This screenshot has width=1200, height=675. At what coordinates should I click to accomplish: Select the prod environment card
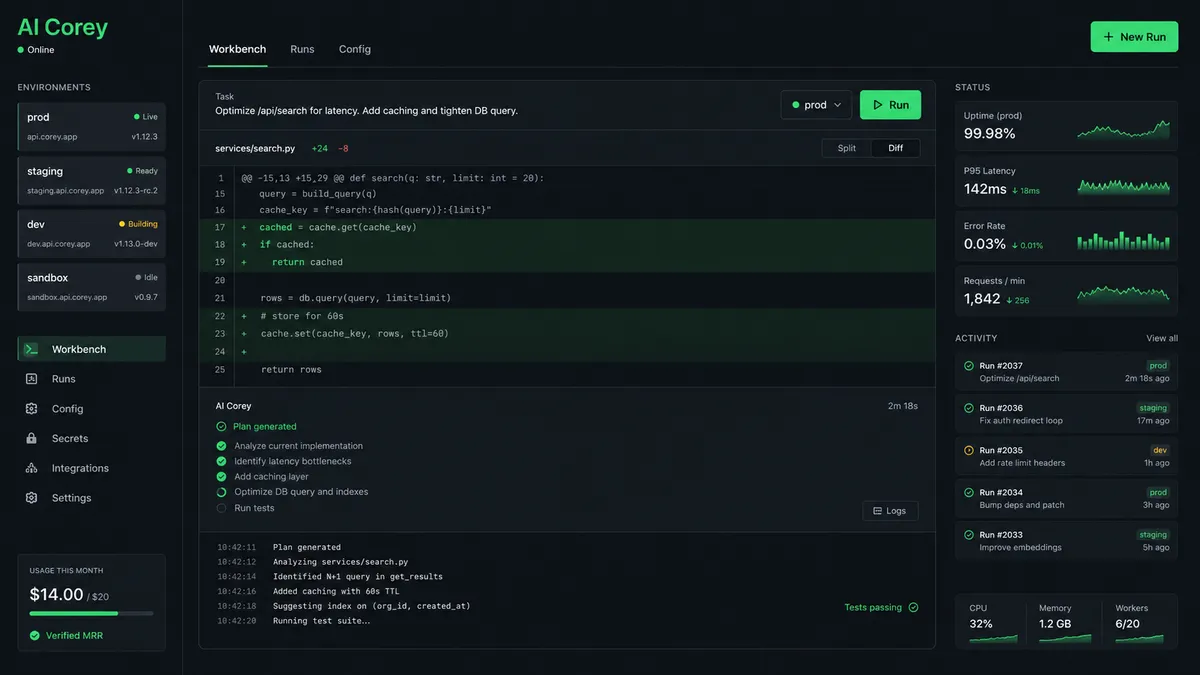[92, 126]
